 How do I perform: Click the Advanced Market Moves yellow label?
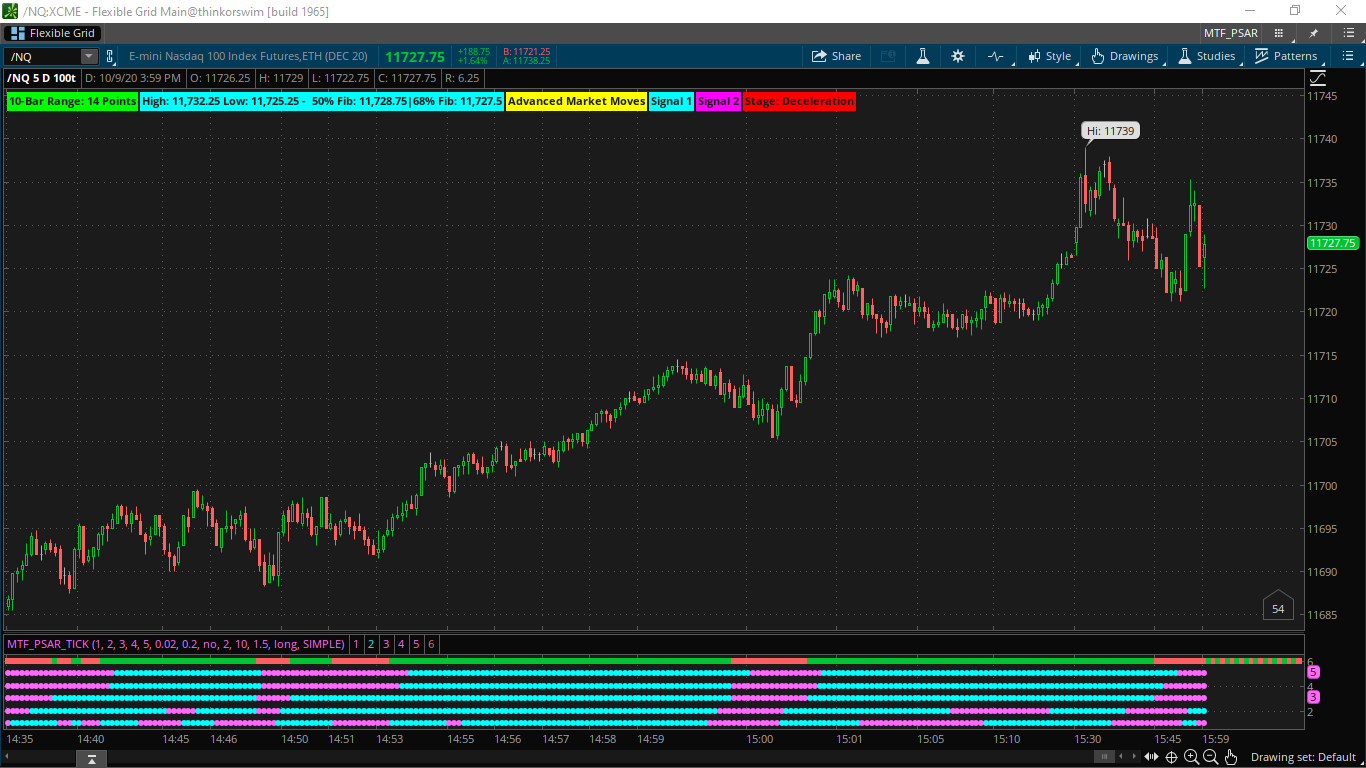pos(576,101)
